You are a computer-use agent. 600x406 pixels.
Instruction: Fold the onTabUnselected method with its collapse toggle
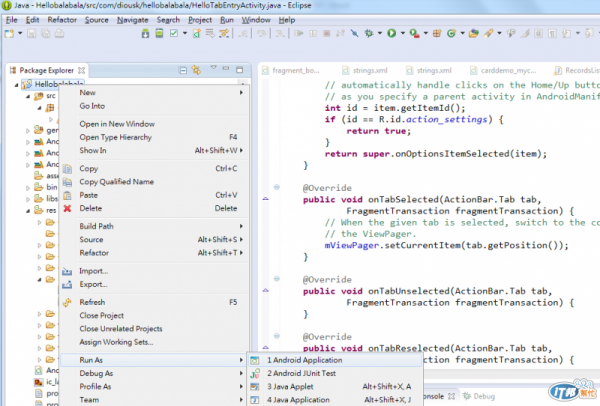(x=277, y=279)
